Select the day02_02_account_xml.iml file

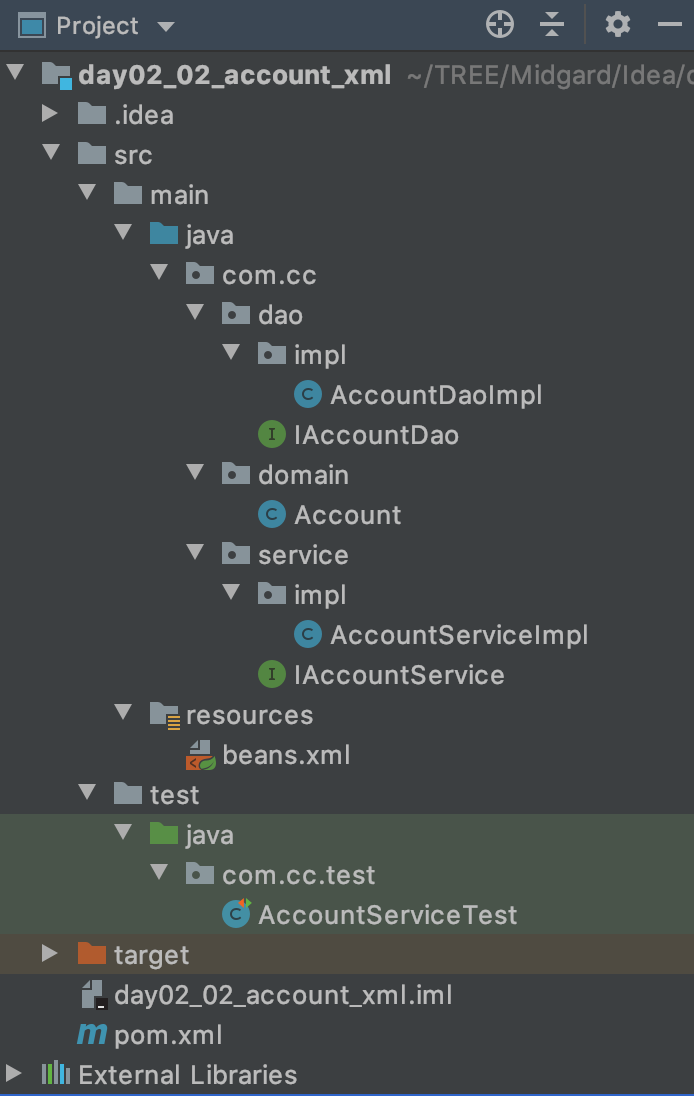283,995
